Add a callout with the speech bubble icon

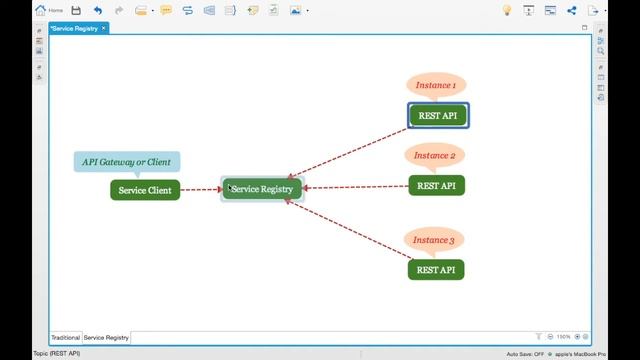[166, 10]
